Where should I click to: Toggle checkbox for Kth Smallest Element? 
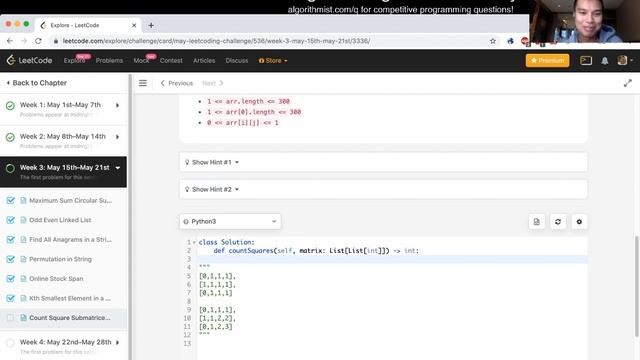tap(11, 298)
